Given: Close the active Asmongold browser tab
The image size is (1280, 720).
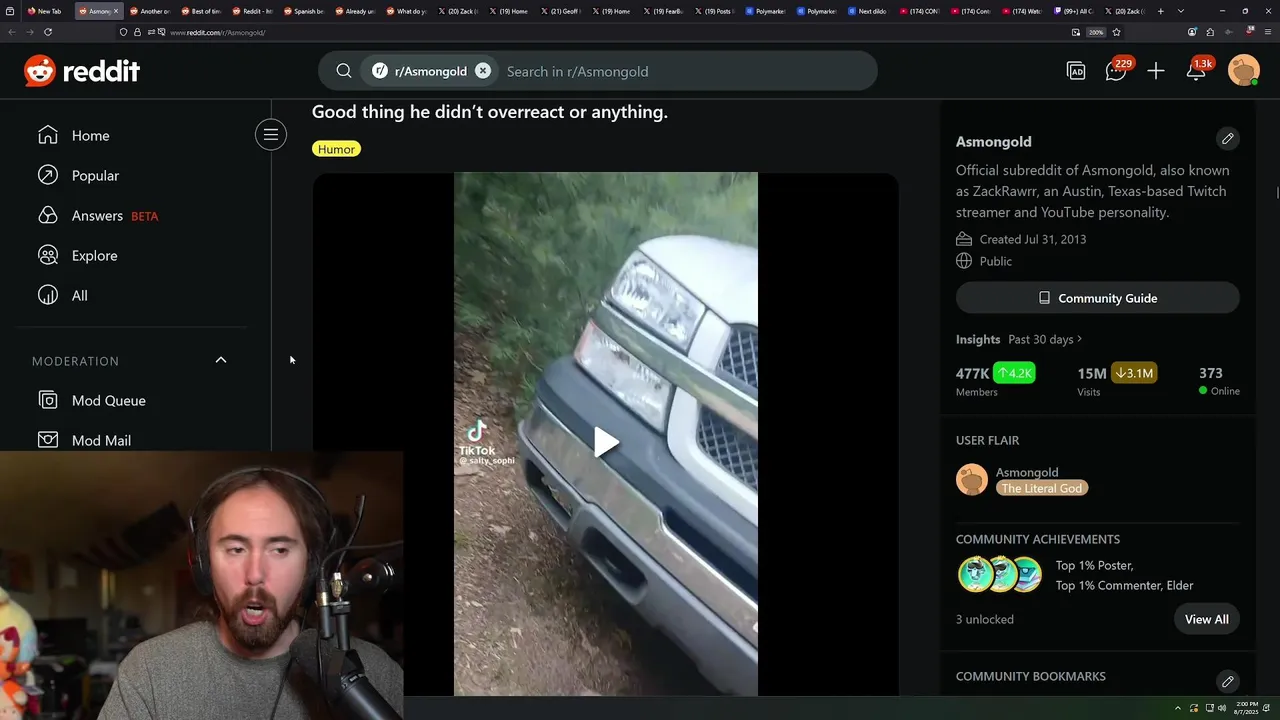Looking at the screenshot, I should (x=116, y=11).
